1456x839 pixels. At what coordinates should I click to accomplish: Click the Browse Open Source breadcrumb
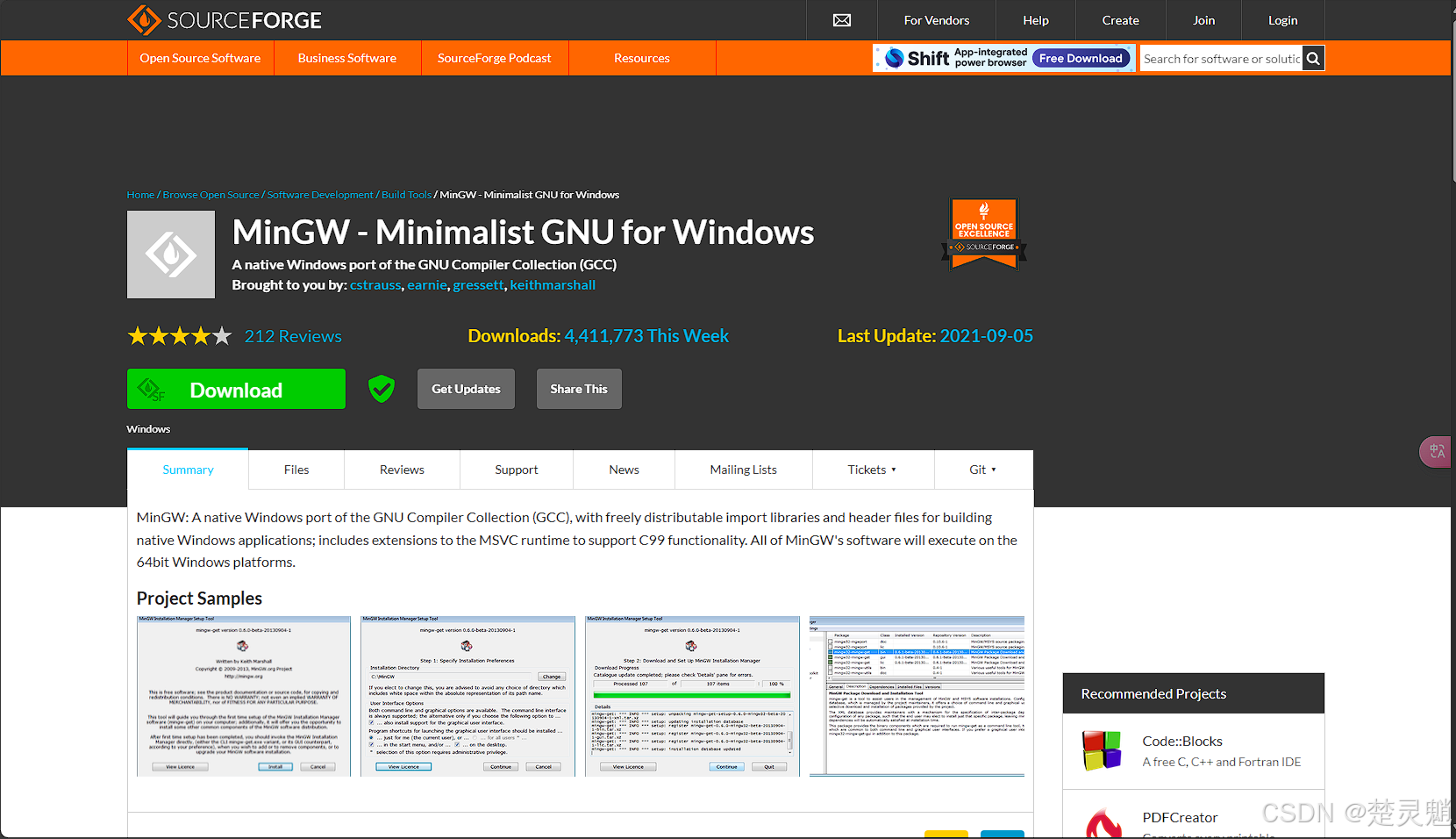(211, 195)
